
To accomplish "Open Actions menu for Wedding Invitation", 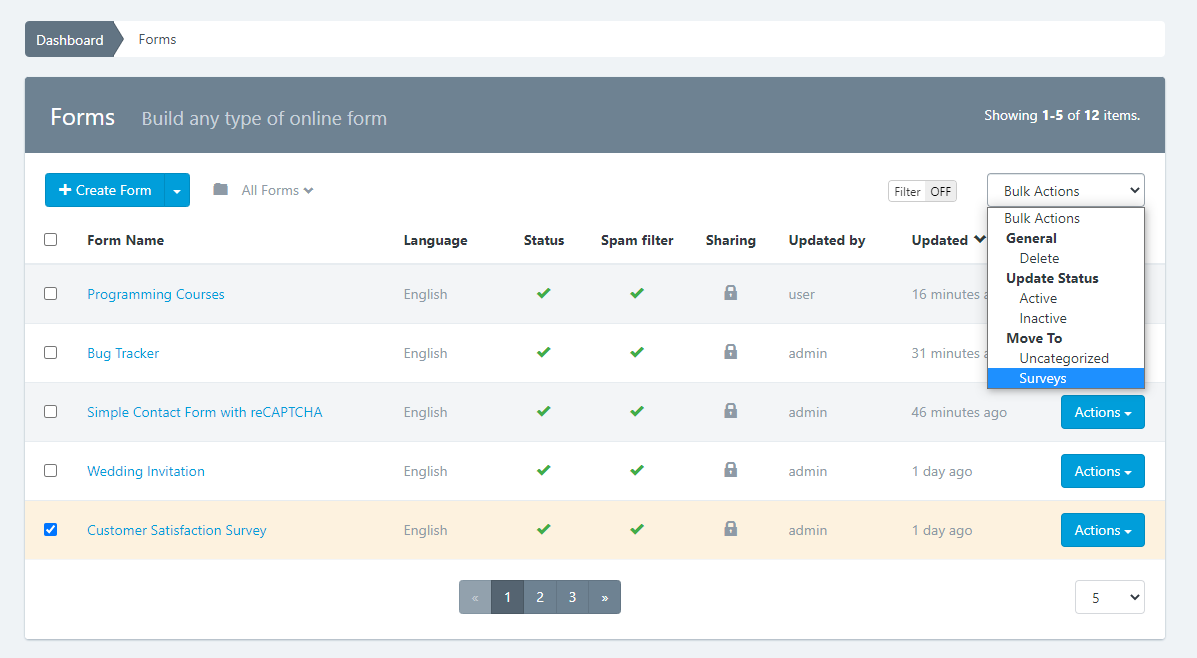I will click(1102, 471).
